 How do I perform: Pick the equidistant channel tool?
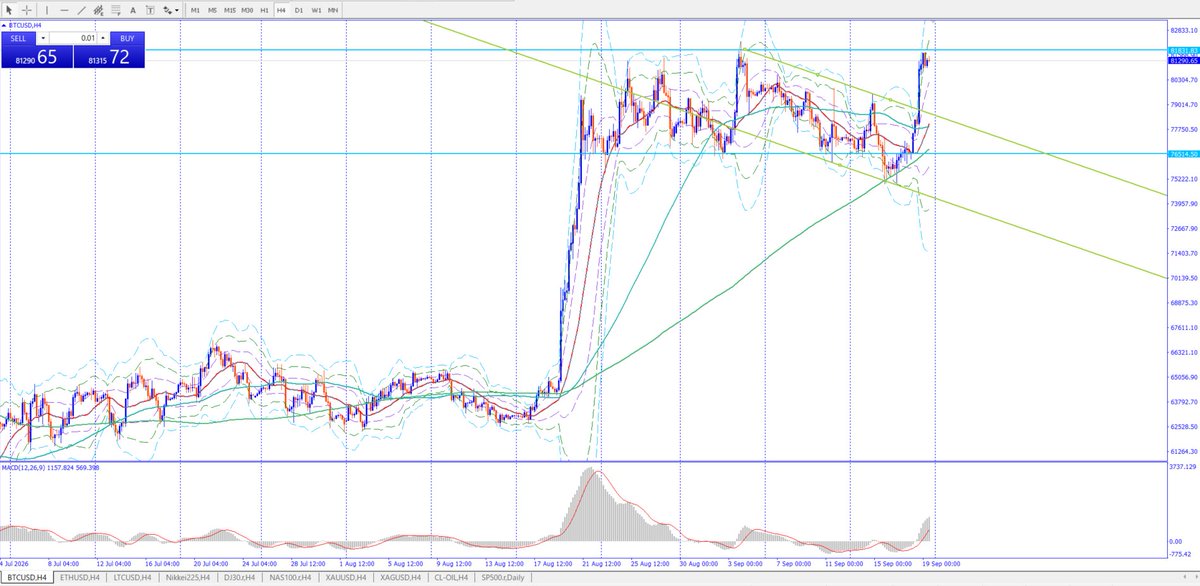click(x=98, y=10)
